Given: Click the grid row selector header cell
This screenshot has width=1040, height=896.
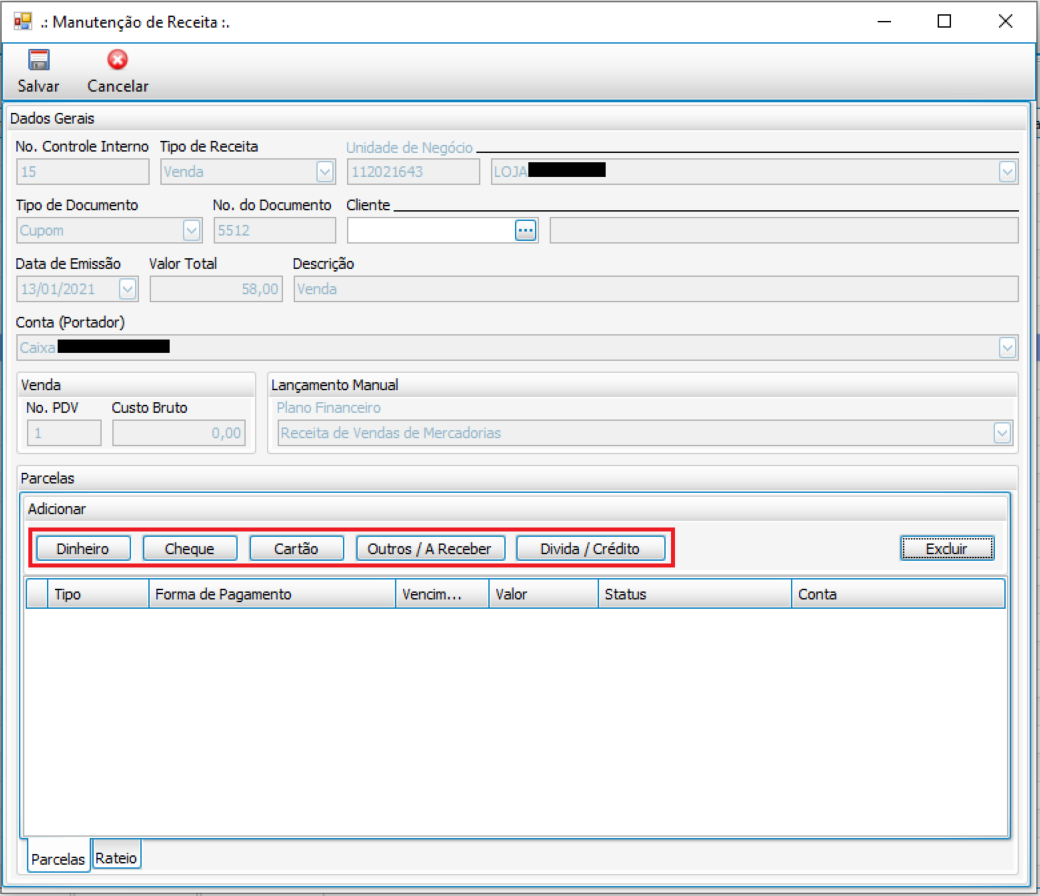Looking at the screenshot, I should [37, 594].
